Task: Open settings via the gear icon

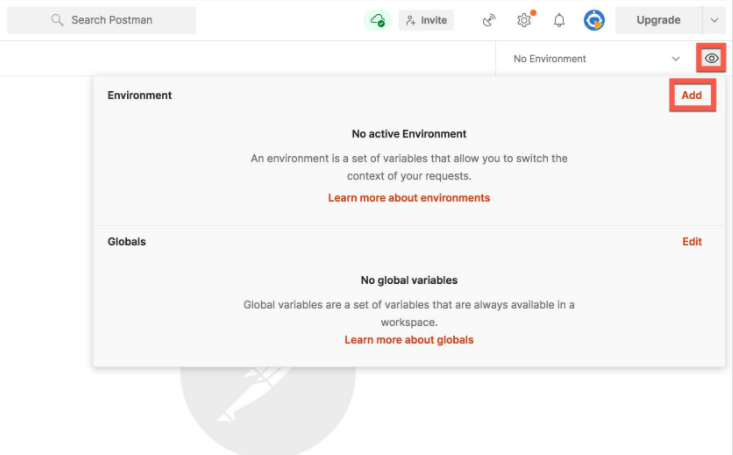Action: tap(524, 20)
